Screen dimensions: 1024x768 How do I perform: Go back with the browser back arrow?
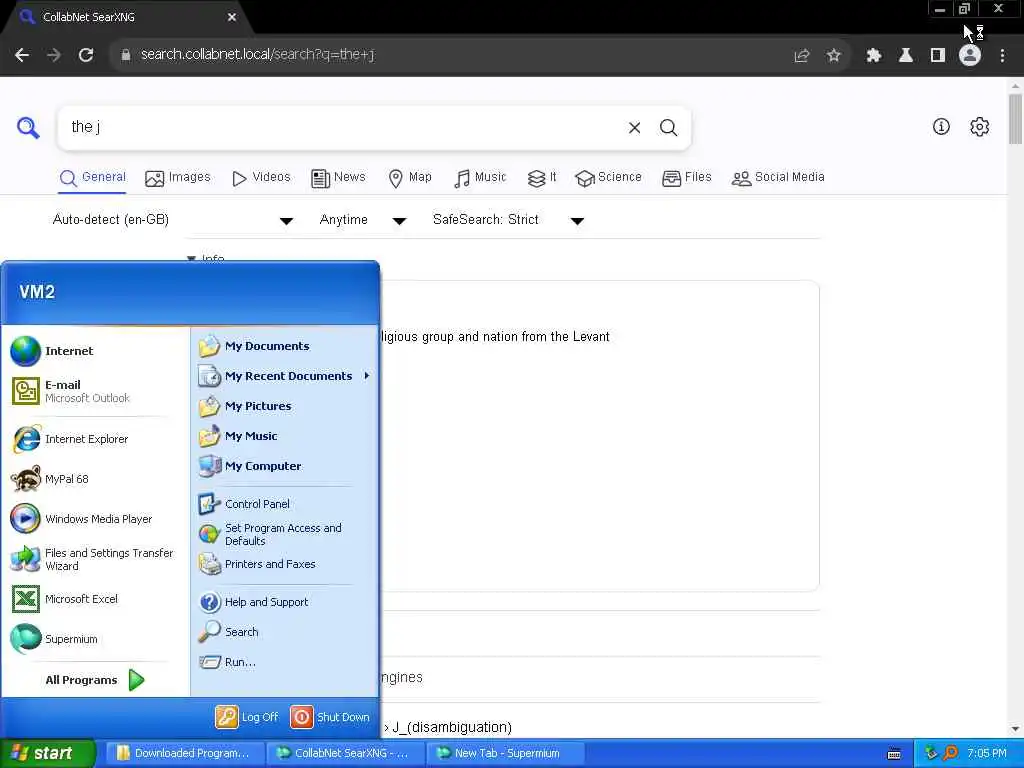tap(22, 55)
